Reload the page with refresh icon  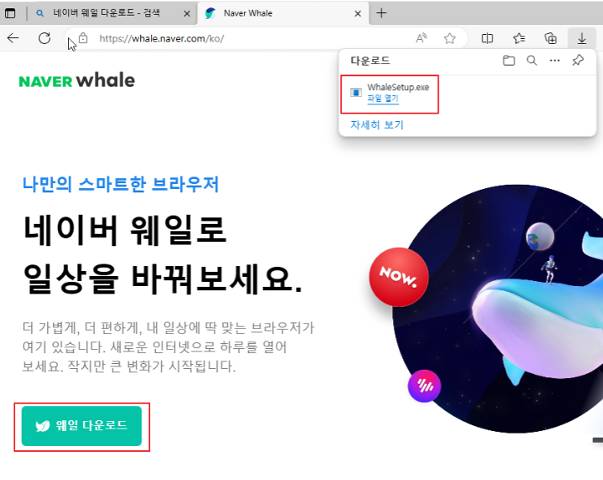(45, 38)
